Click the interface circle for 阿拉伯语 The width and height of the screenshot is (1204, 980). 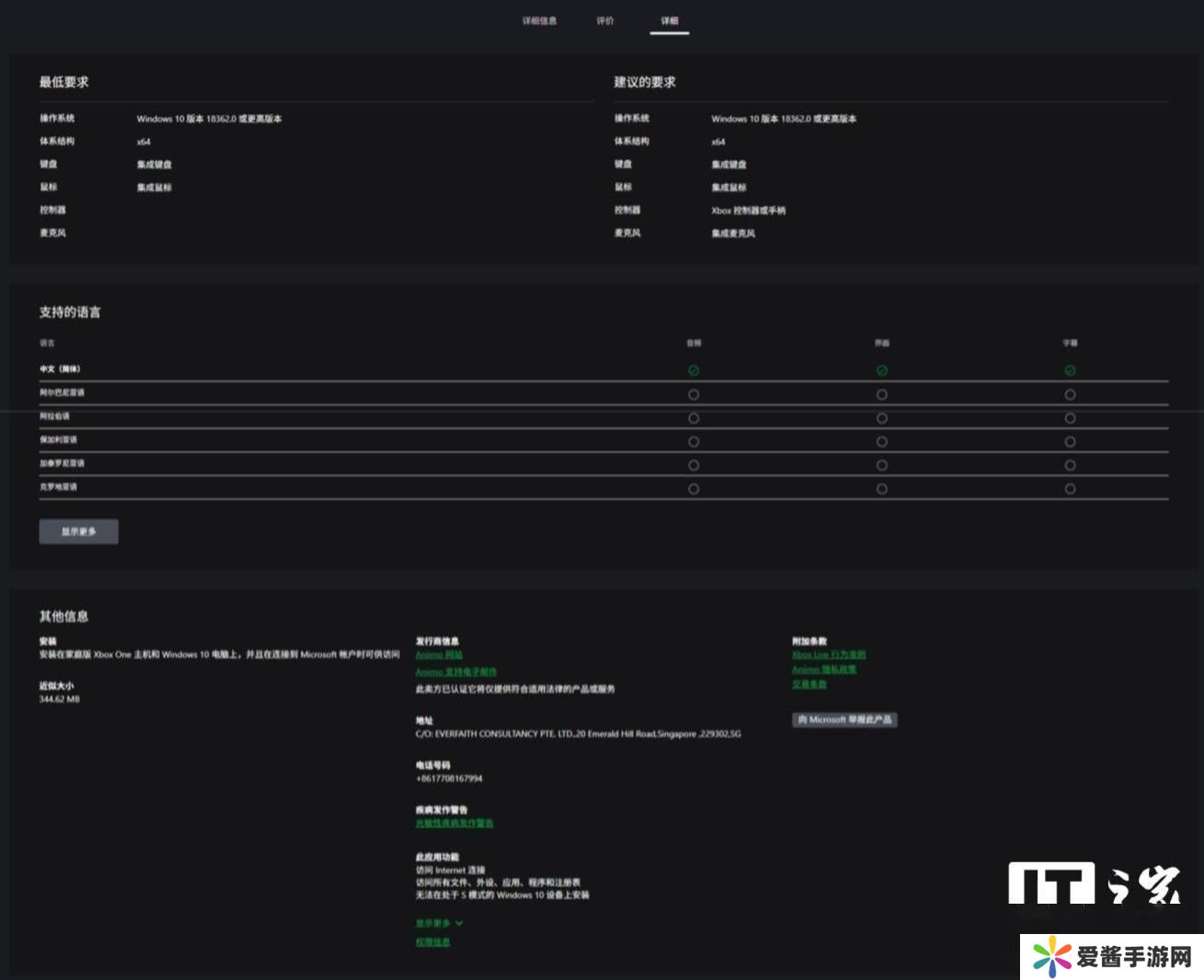pyautogui.click(x=881, y=418)
